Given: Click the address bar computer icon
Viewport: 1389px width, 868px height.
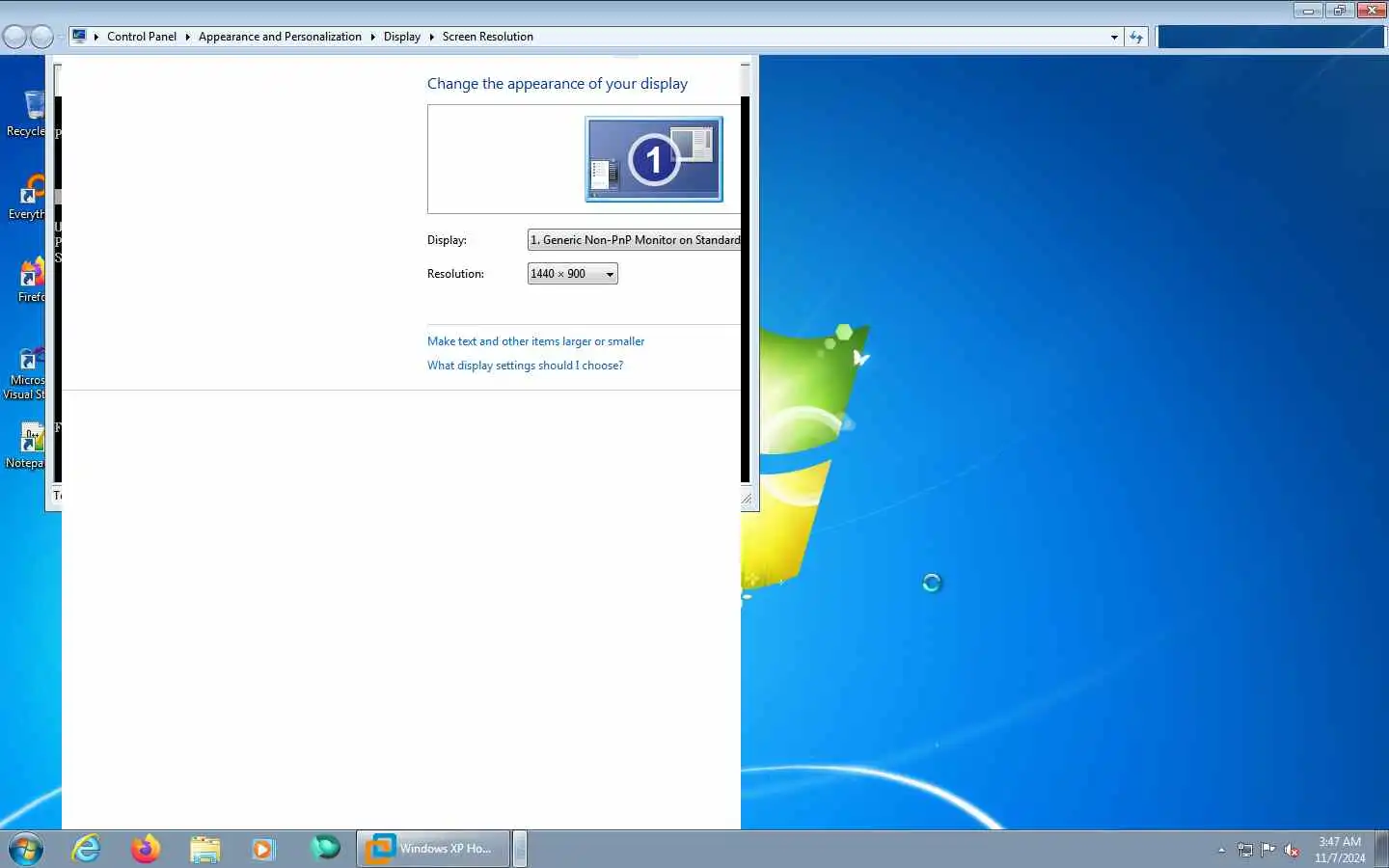Looking at the screenshot, I should [x=79, y=36].
